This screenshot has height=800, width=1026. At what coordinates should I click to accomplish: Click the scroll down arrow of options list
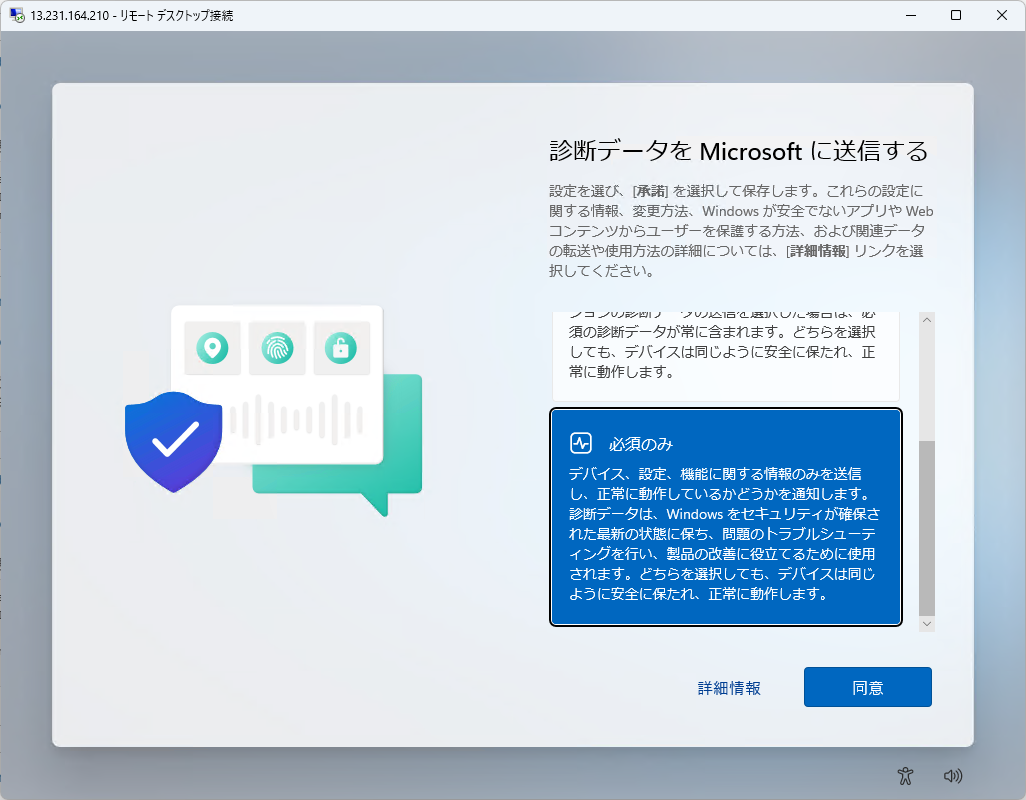pyautogui.click(x=926, y=623)
